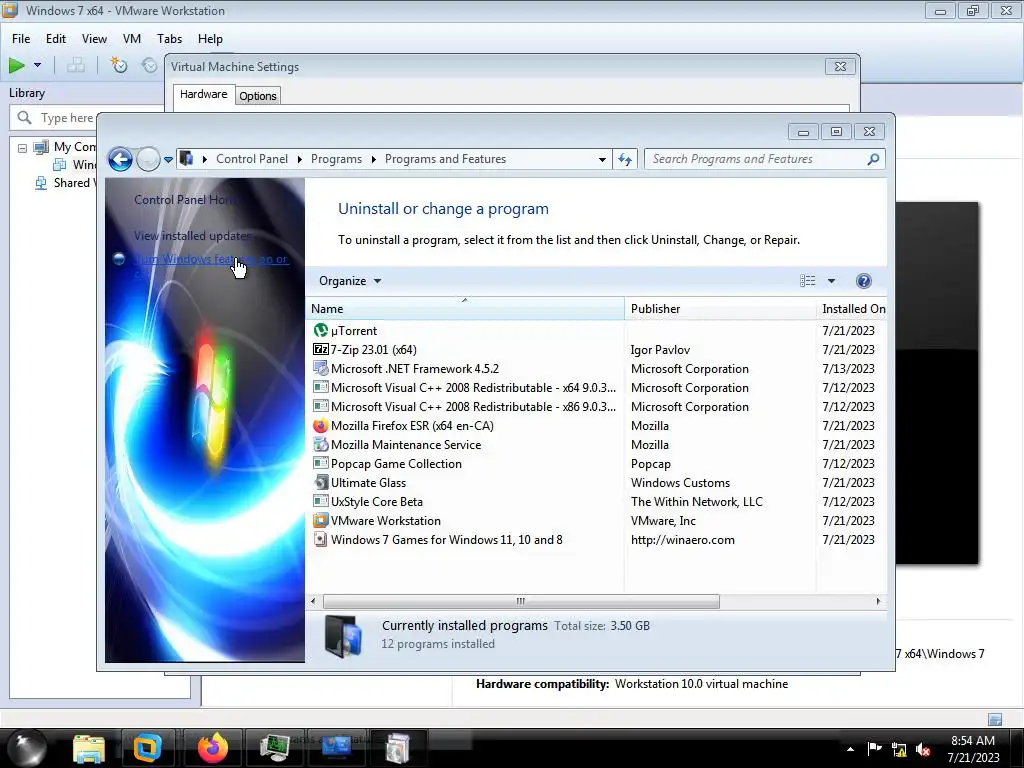
Task: Select the Microsoft .NET Framework 4.5.2 icon
Action: (321, 368)
